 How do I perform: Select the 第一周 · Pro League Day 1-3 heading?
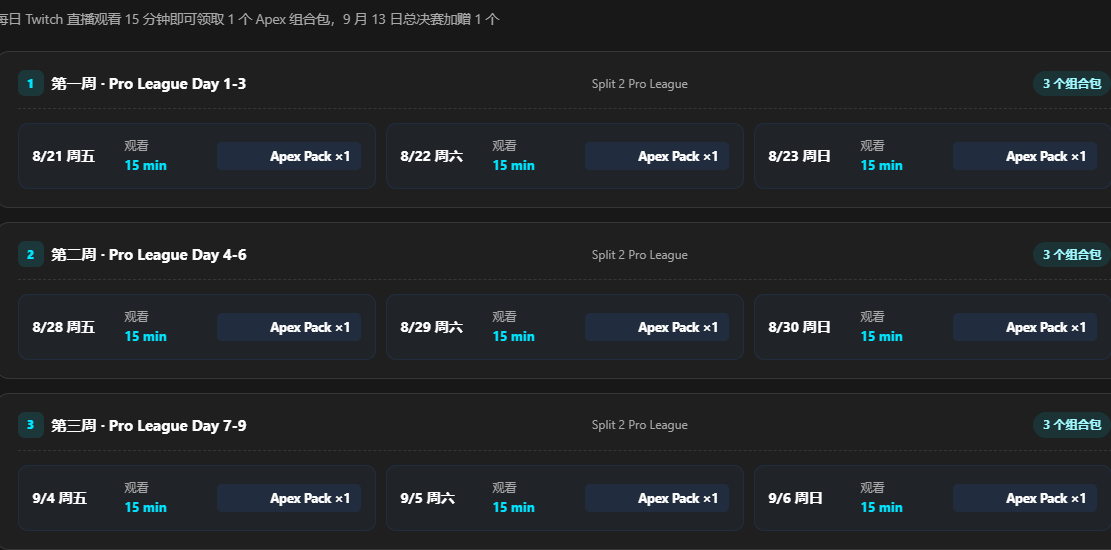click(149, 84)
